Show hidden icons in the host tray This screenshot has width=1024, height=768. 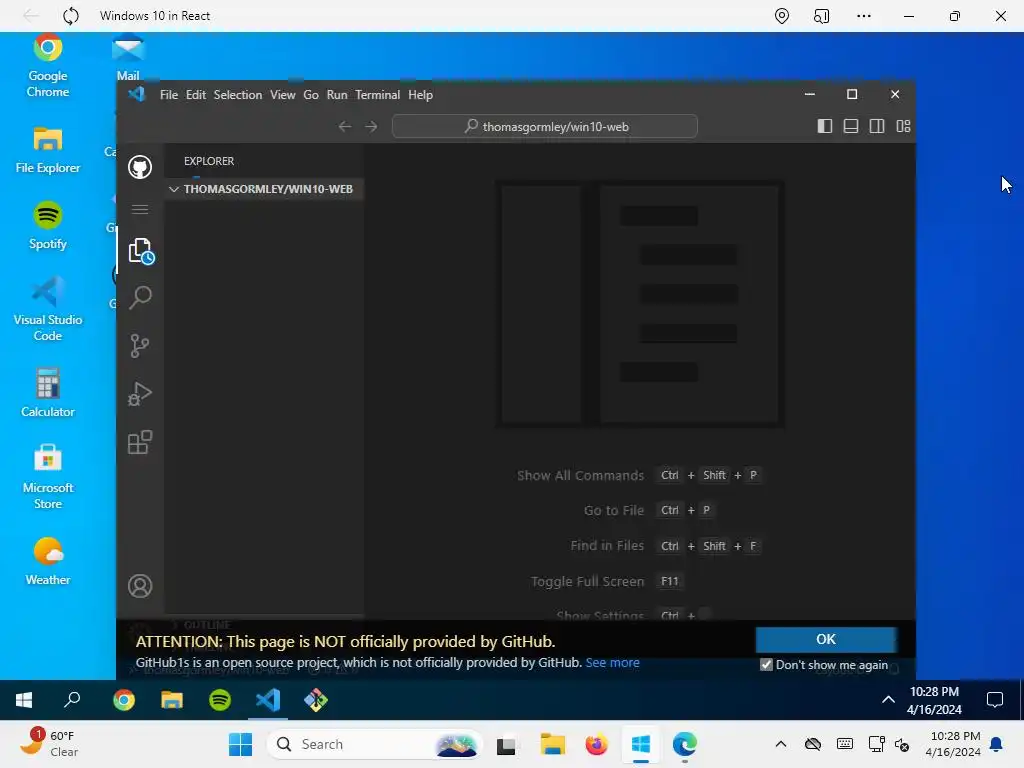pos(780,744)
